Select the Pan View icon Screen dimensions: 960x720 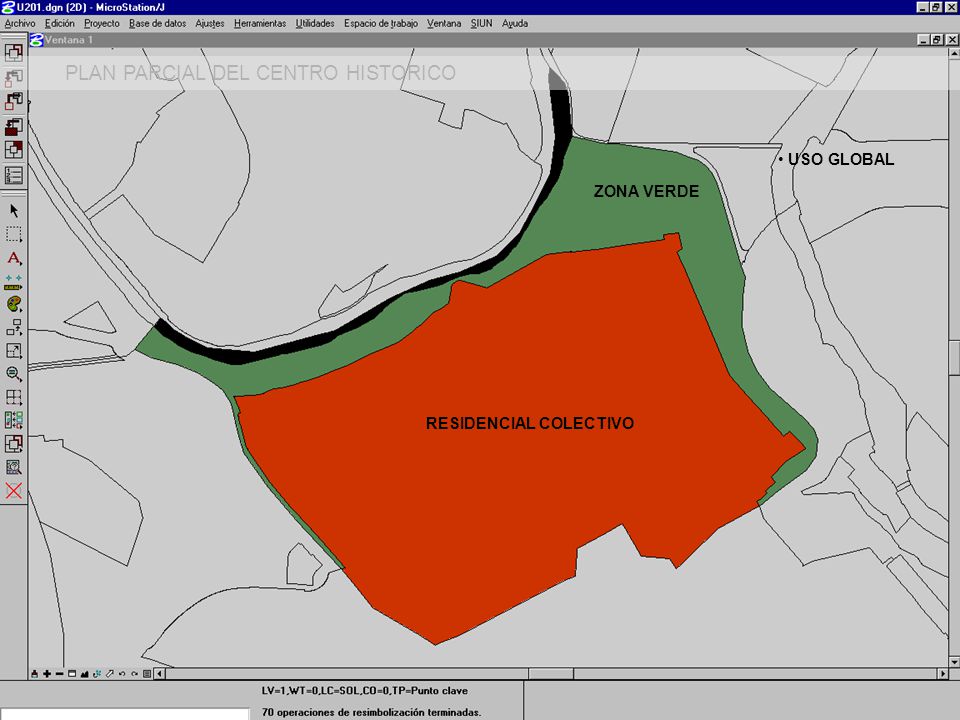tap(110, 673)
